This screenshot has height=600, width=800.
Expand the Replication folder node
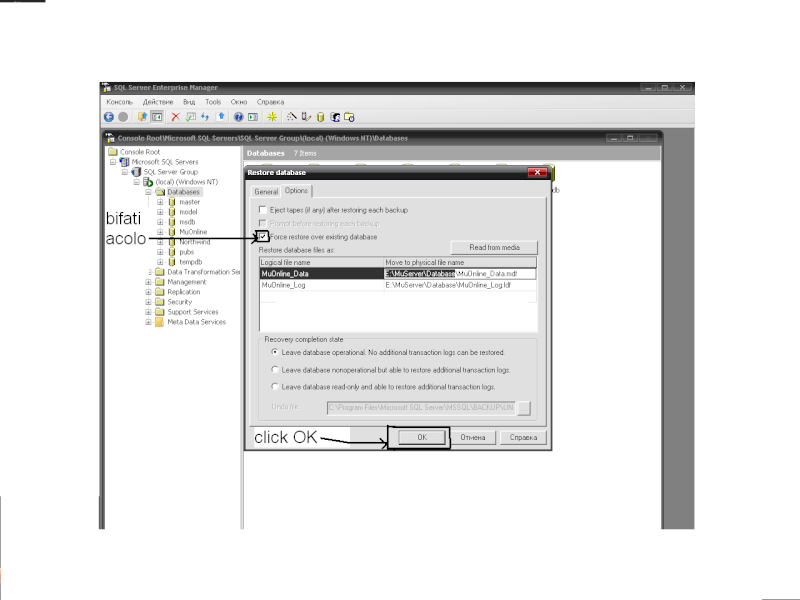pos(148,292)
